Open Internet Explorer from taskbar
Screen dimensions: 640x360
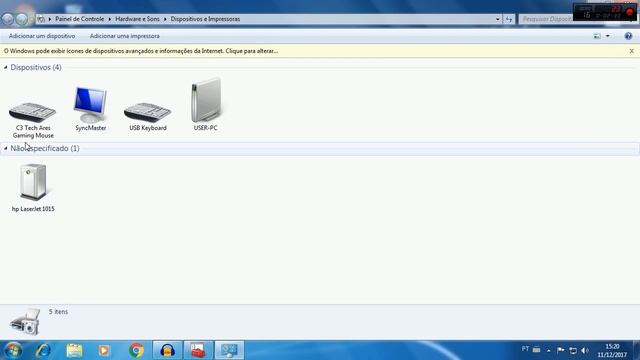click(x=43, y=351)
